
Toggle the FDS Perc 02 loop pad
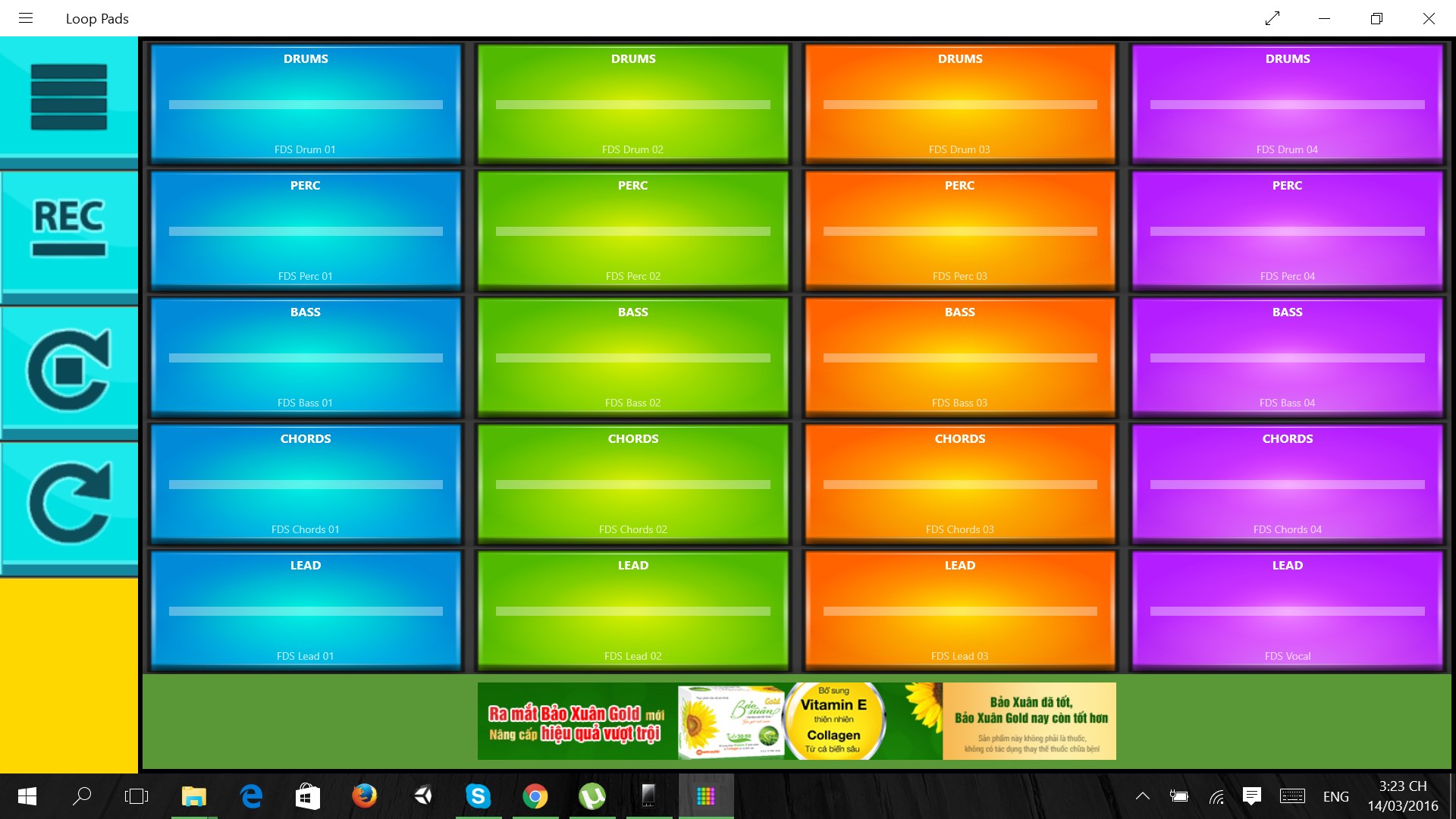point(632,230)
